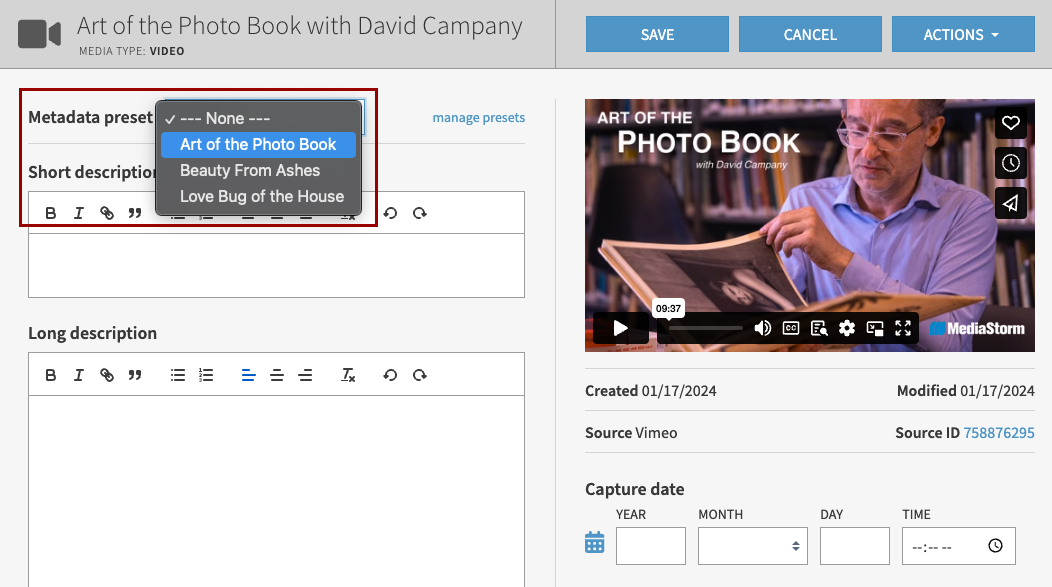Screen dimensions: 1052x587
Task: Insert link in Long description toolbar
Action: [x=107, y=375]
